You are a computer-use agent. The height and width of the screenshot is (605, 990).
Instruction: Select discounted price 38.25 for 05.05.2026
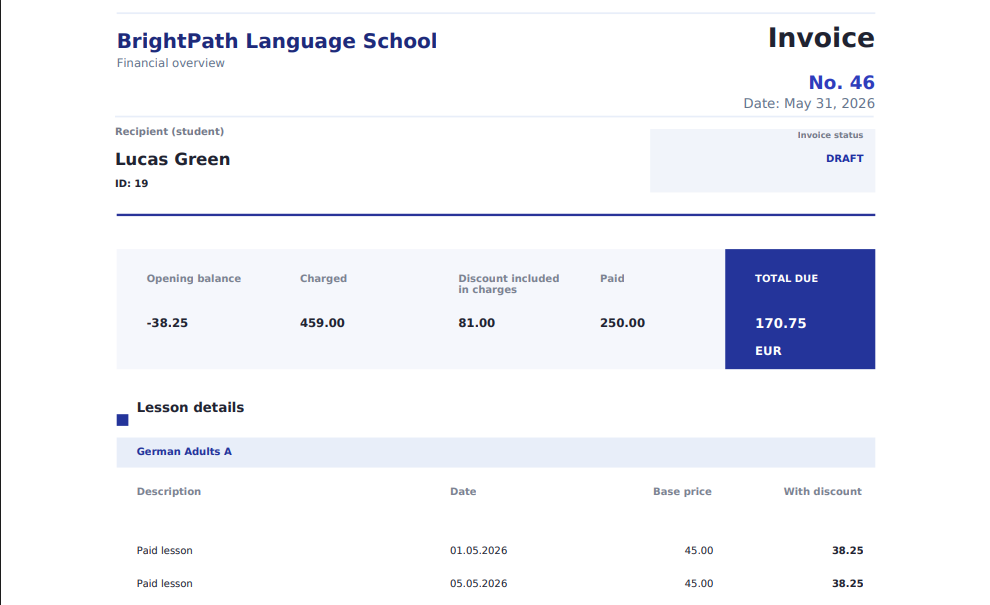coord(847,584)
